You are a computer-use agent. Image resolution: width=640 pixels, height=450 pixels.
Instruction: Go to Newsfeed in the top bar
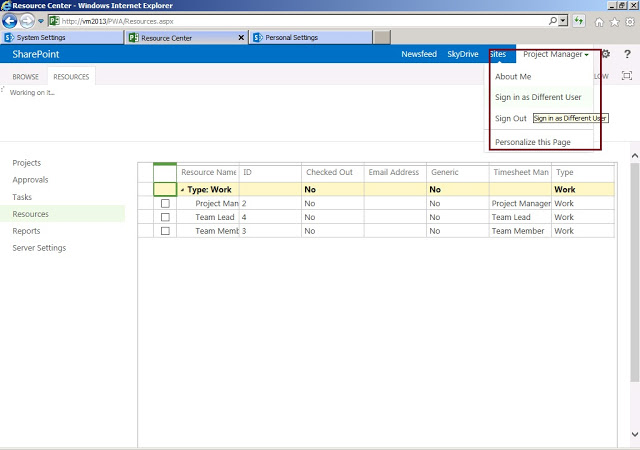(x=418, y=55)
